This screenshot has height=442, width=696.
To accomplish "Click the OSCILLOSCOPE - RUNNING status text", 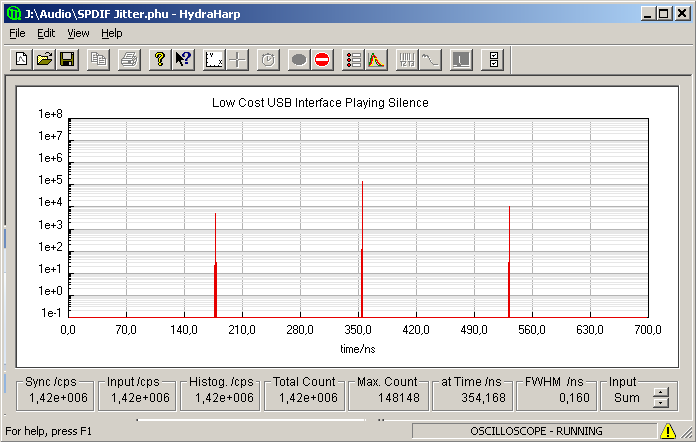I will 536,431.
